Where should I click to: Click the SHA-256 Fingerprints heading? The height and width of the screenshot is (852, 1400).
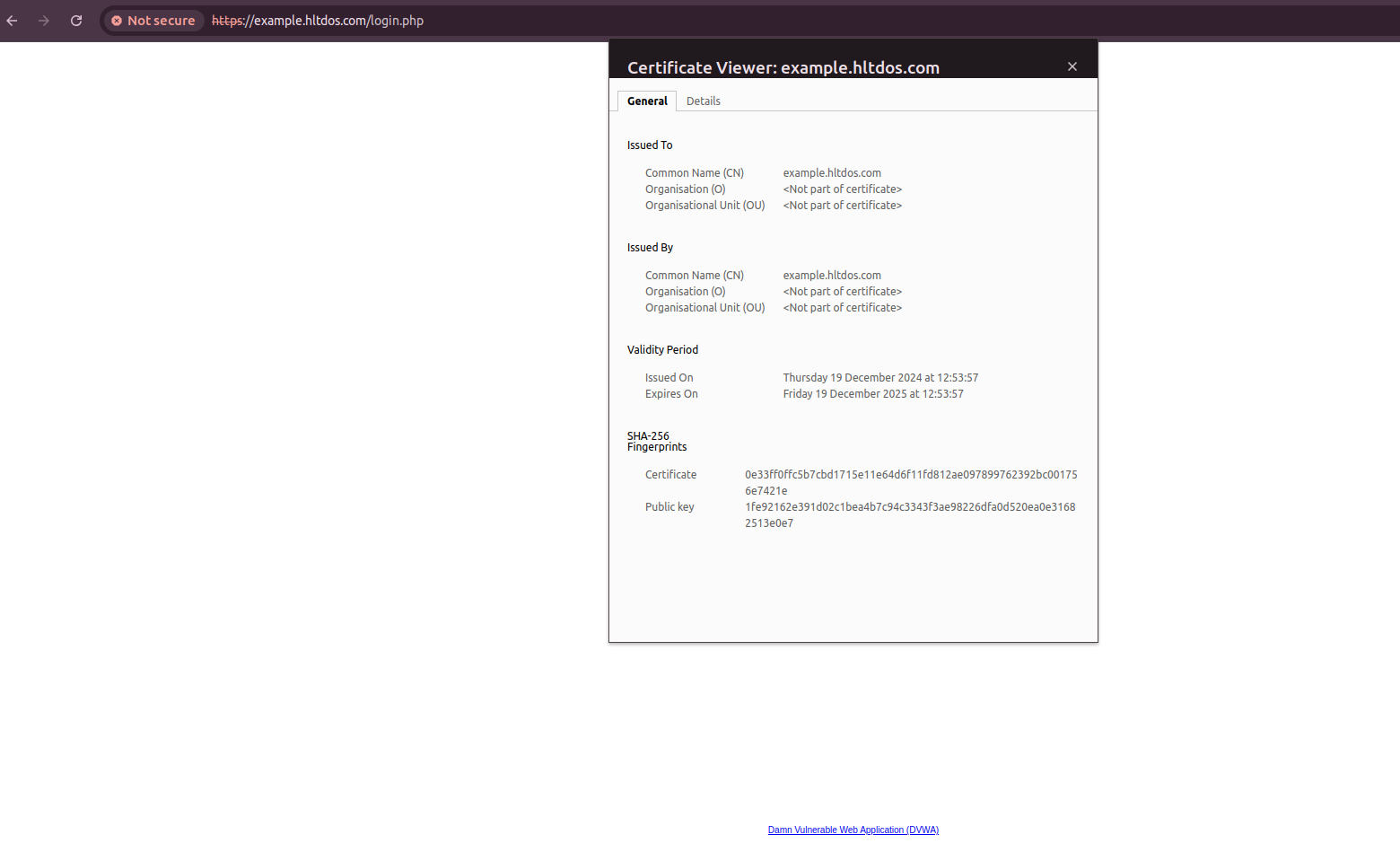(657, 442)
